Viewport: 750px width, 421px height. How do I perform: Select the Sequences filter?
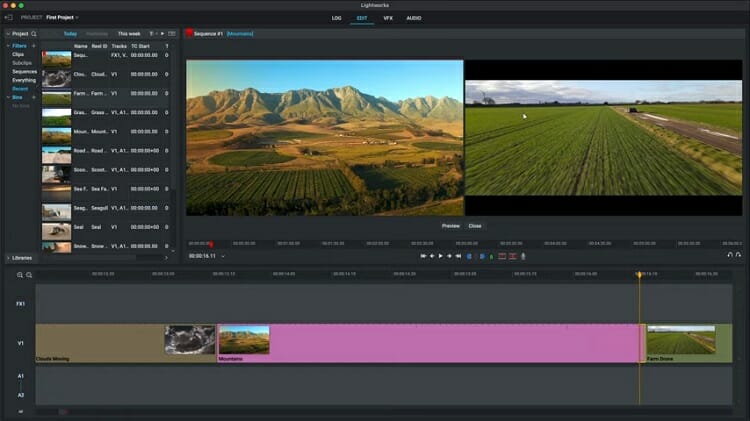pyautogui.click(x=24, y=72)
